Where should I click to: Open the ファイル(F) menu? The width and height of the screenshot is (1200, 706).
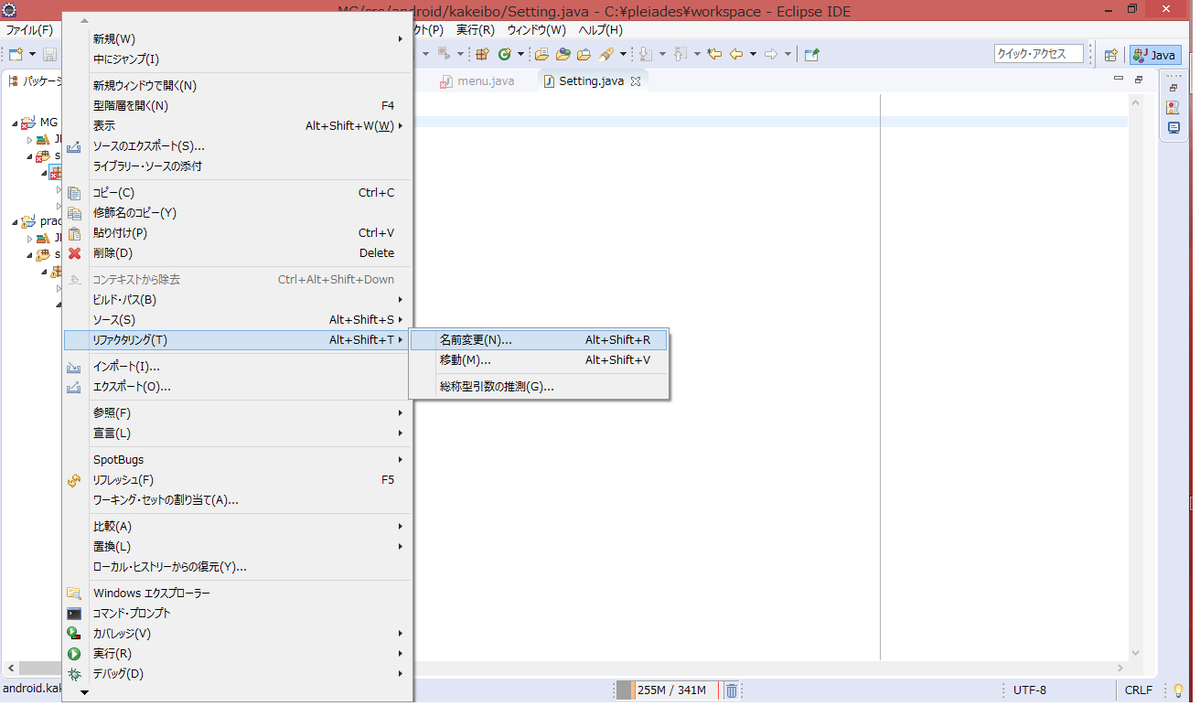pyautogui.click(x=29, y=30)
